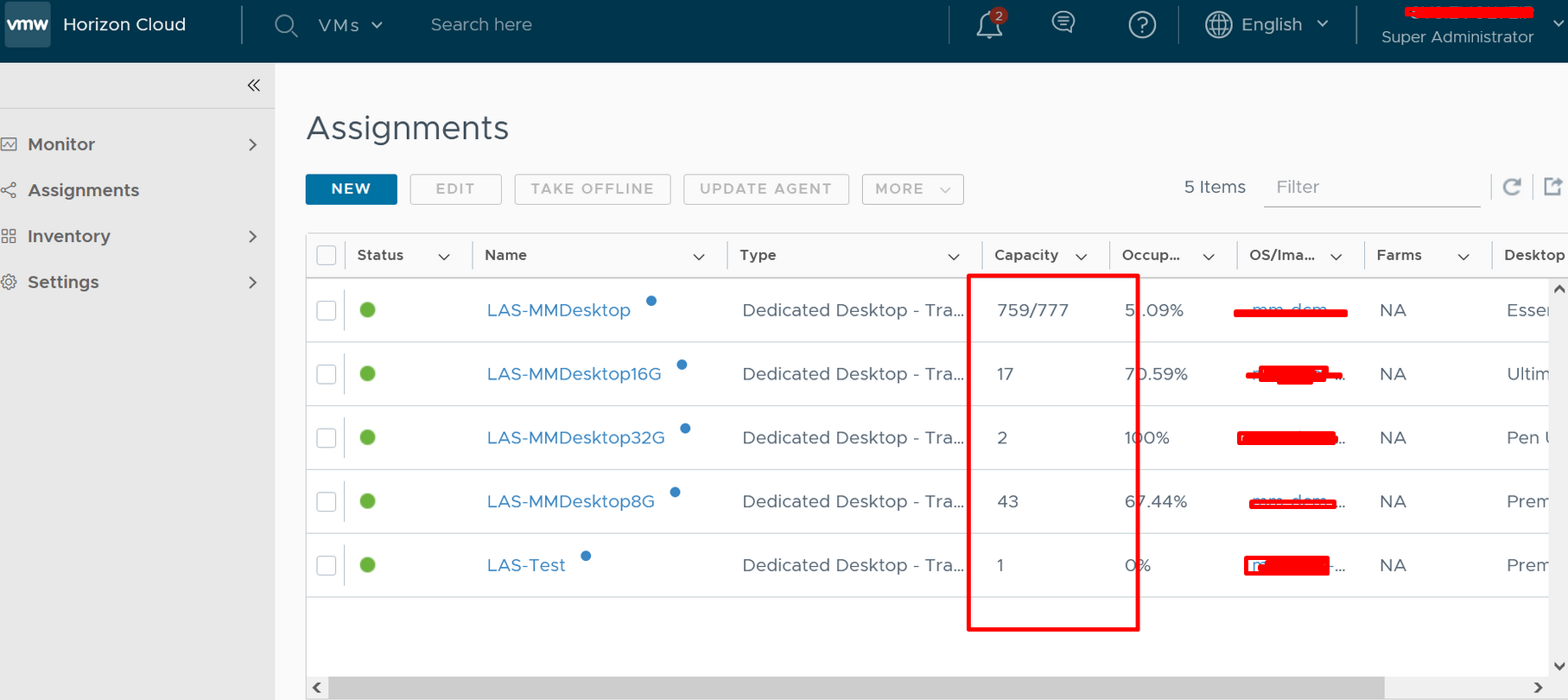The width and height of the screenshot is (1568, 700).
Task: Click the Settings gear icon in sidebar
Action: pos(9,282)
